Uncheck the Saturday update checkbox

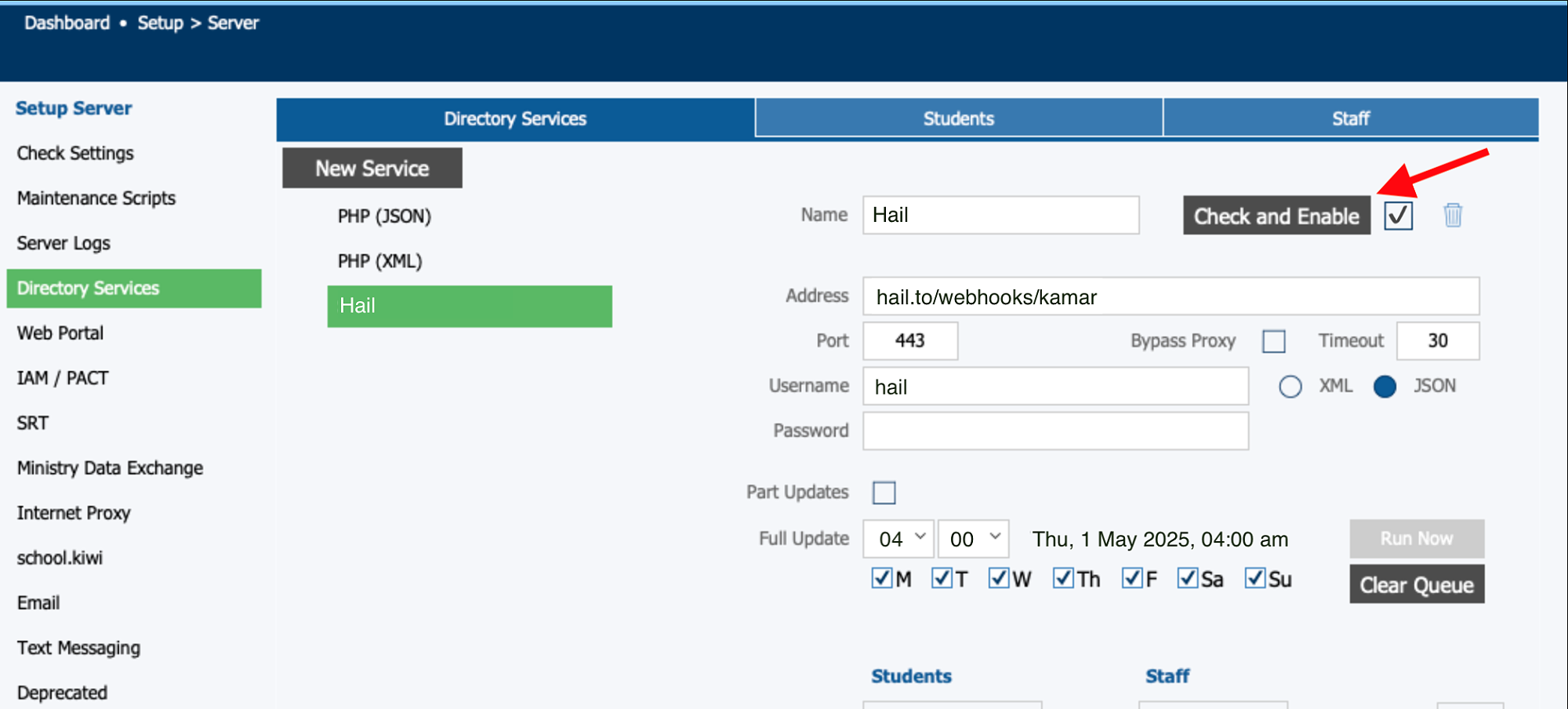[1187, 579]
